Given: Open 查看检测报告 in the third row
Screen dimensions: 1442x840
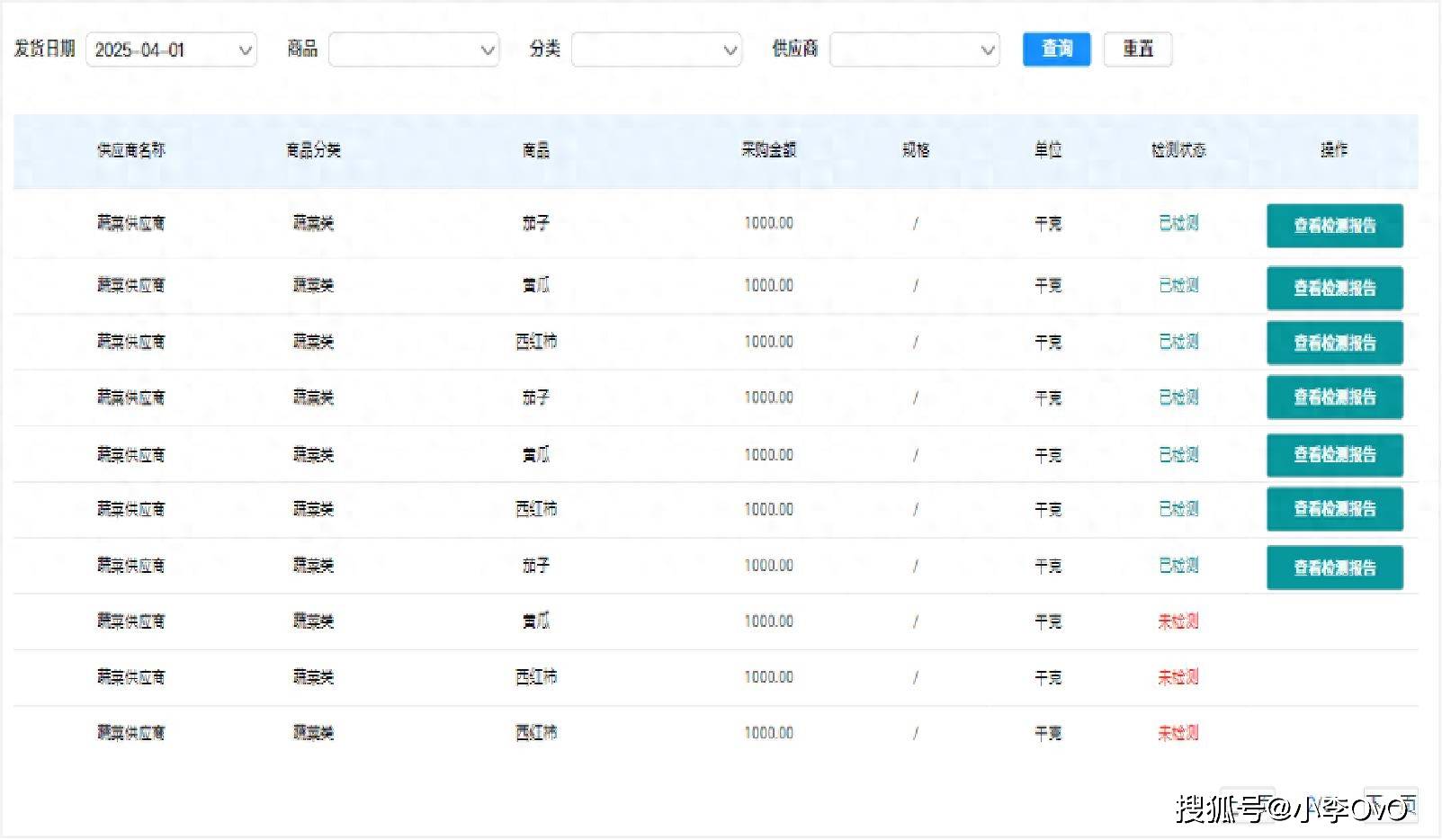Looking at the screenshot, I should tap(1334, 343).
